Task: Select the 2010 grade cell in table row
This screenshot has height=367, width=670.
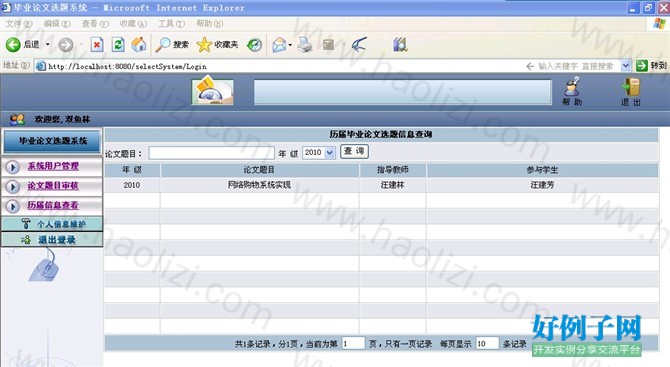Action: pos(132,185)
